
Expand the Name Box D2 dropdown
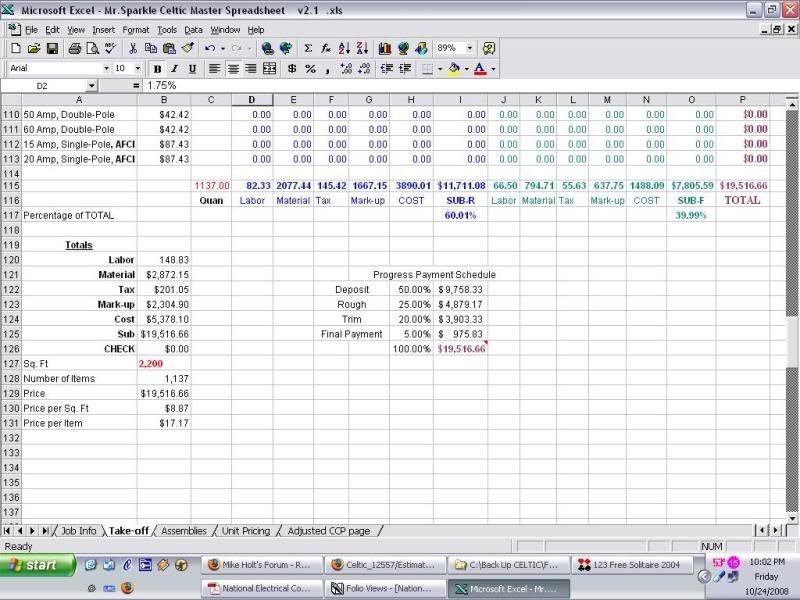click(91, 86)
